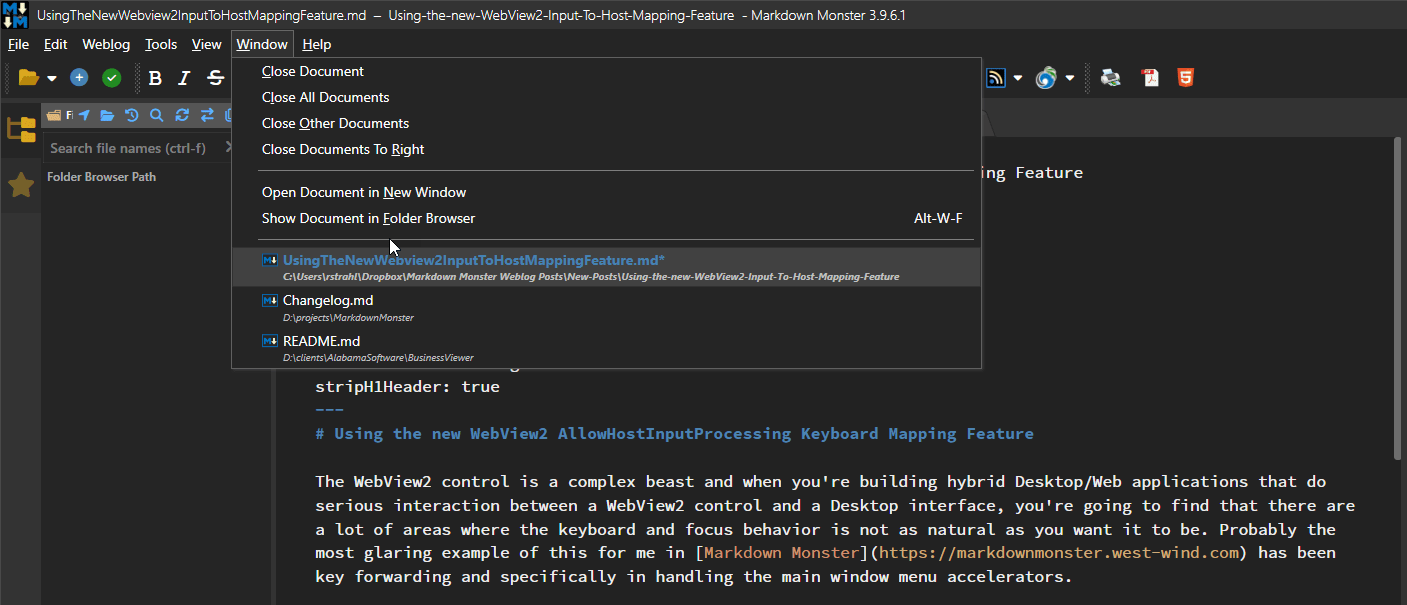Image resolution: width=1407 pixels, height=605 pixels.
Task: Choose Close All Documents
Action: [x=606, y=97]
